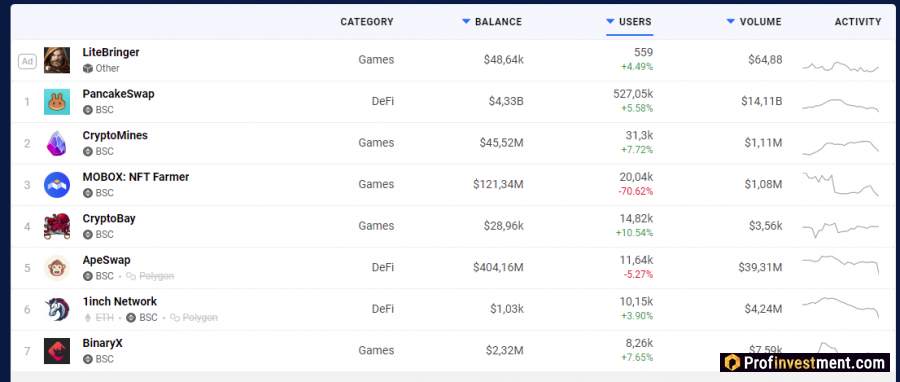Image resolution: width=900 pixels, height=382 pixels.
Task: Click the ApeSwap user change -5.27%
Action: tap(638, 275)
